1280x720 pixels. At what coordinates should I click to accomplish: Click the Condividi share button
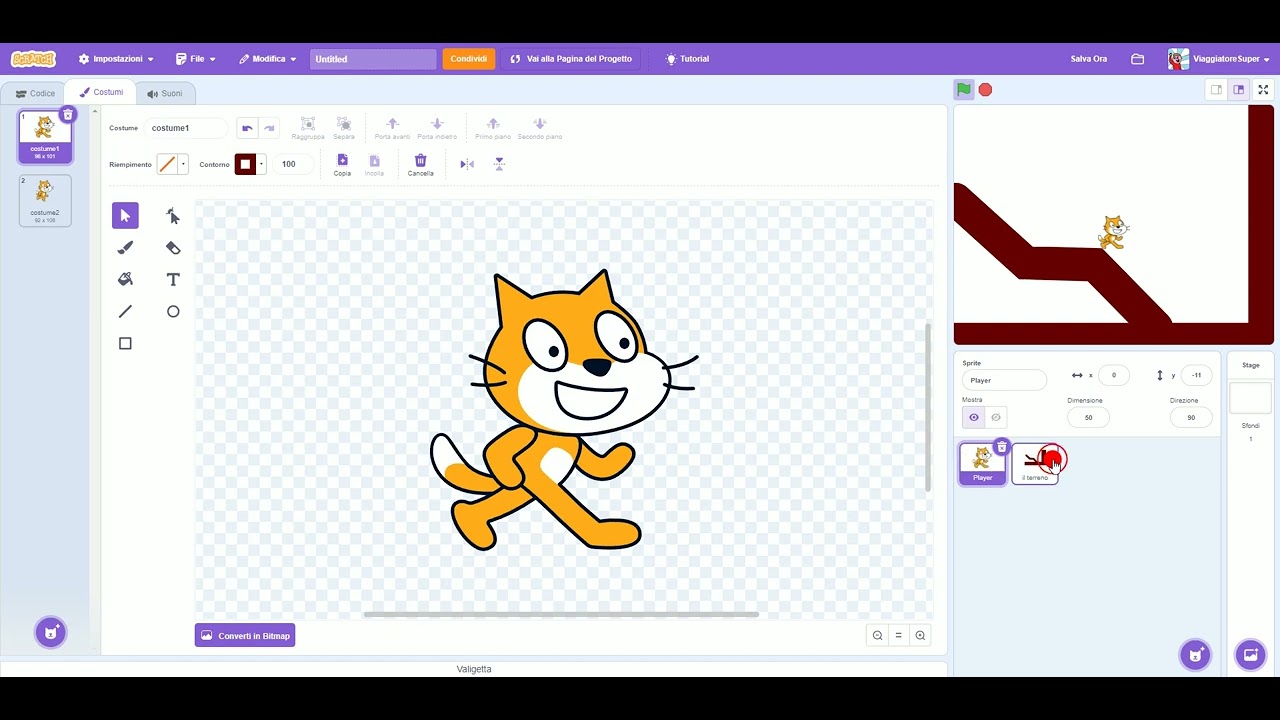[468, 59]
